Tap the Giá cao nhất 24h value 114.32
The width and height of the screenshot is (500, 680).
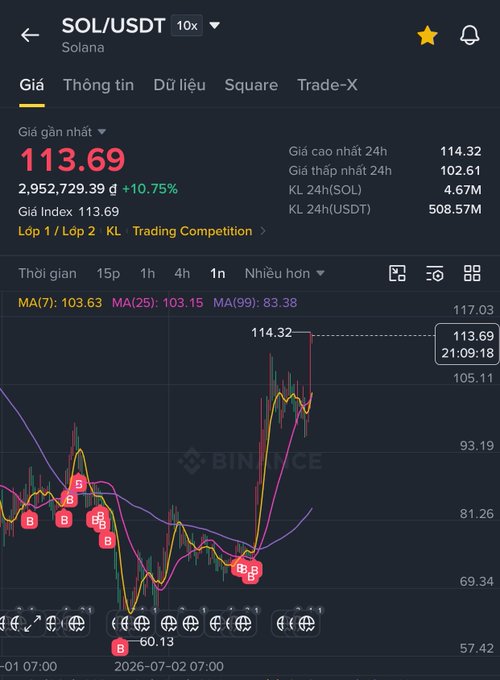461,151
